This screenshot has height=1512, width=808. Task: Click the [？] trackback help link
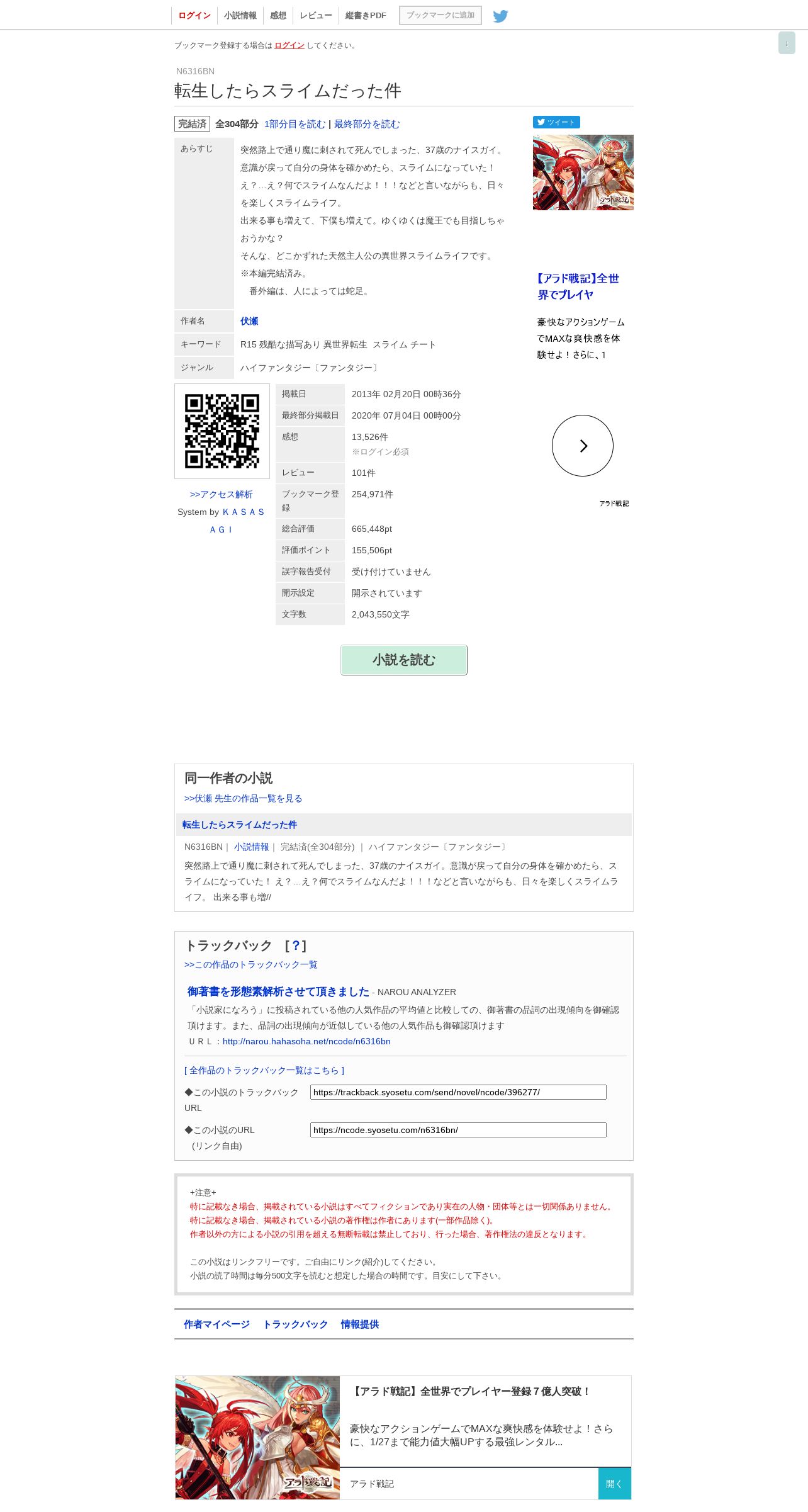pyautogui.click(x=296, y=945)
